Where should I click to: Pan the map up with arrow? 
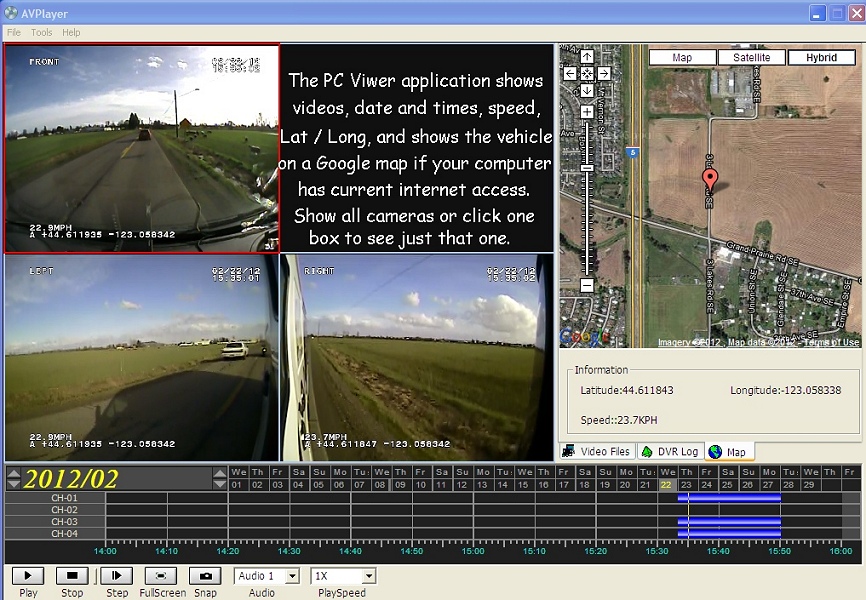coord(587,57)
